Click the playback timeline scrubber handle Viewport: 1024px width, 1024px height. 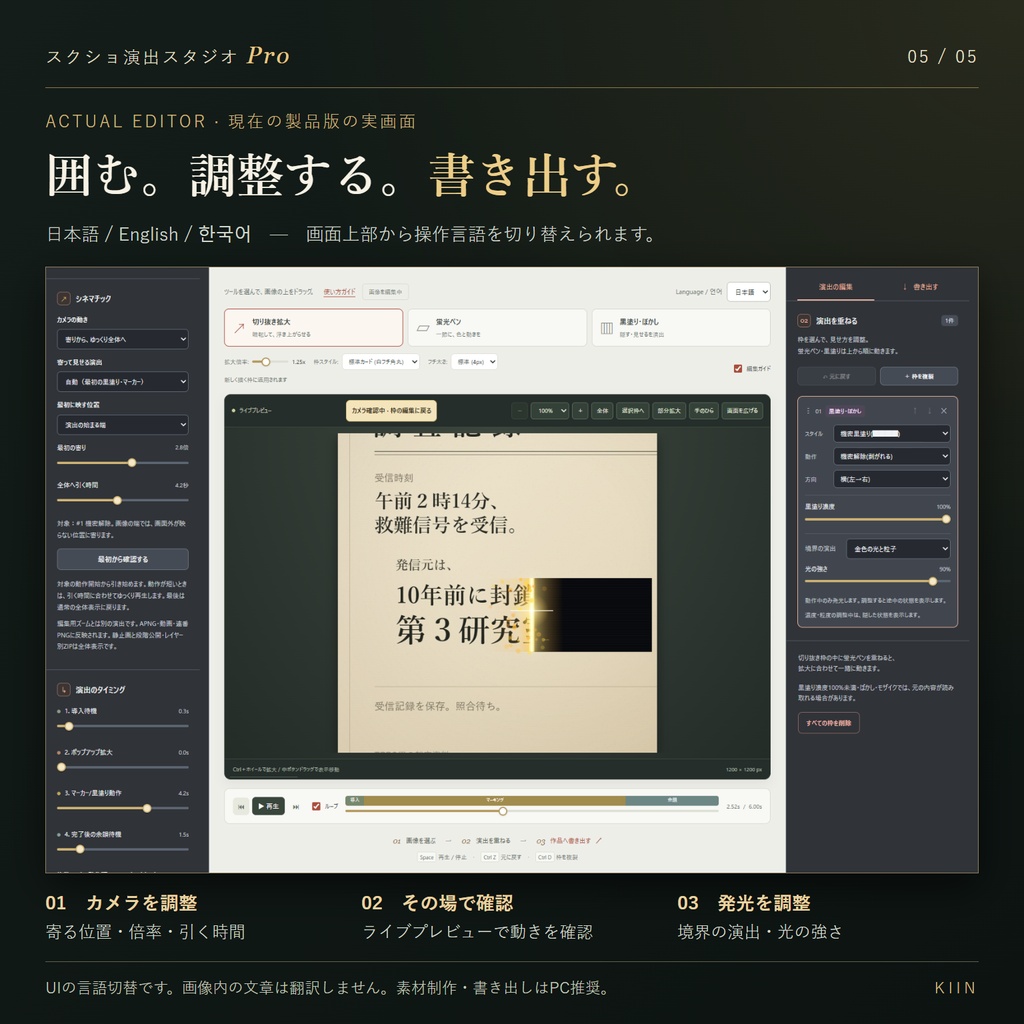[503, 811]
